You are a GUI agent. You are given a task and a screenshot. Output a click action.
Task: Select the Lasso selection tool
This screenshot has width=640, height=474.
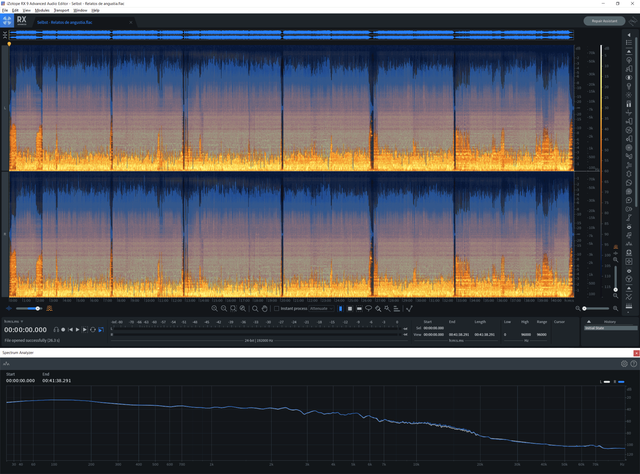[369, 309]
